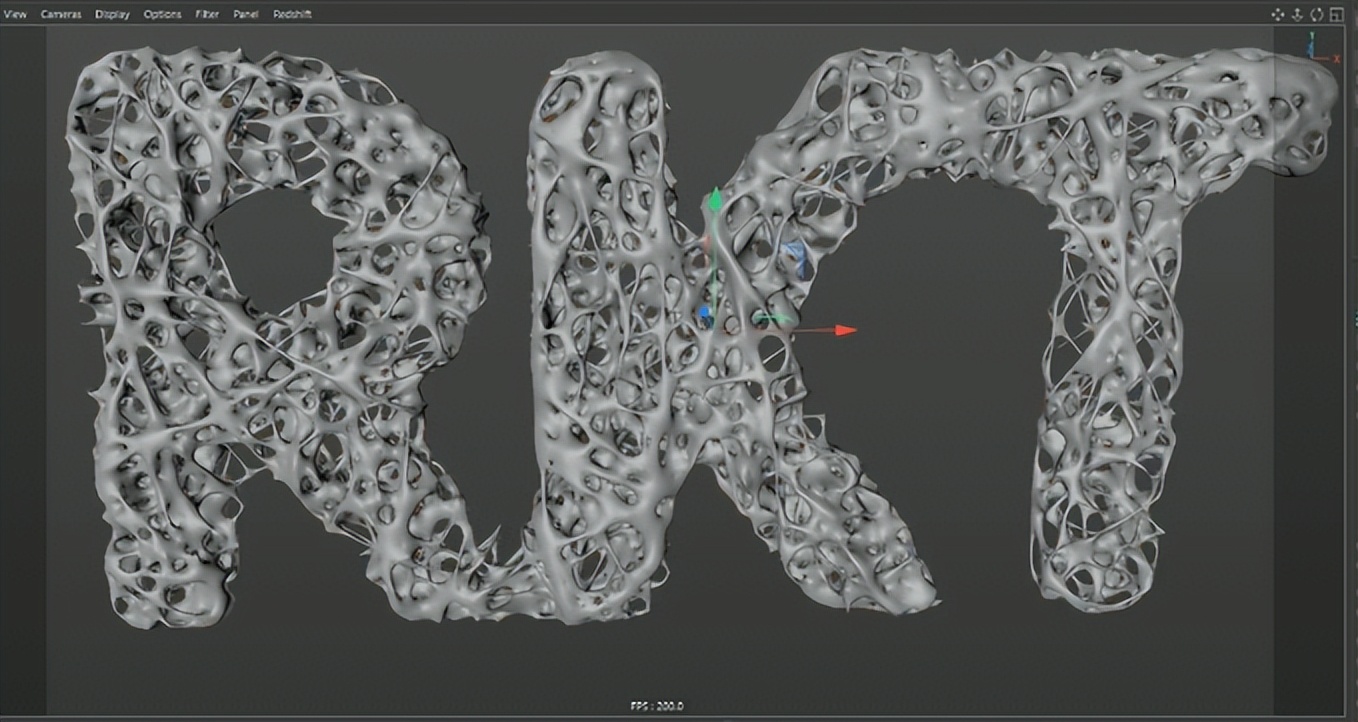This screenshot has height=722, width=1358.
Task: Open the Options menu
Action: coord(160,14)
